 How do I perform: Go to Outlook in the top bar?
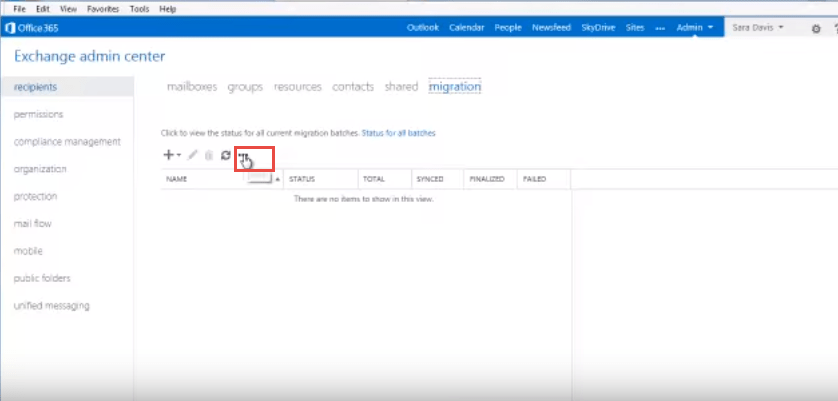coord(423,27)
